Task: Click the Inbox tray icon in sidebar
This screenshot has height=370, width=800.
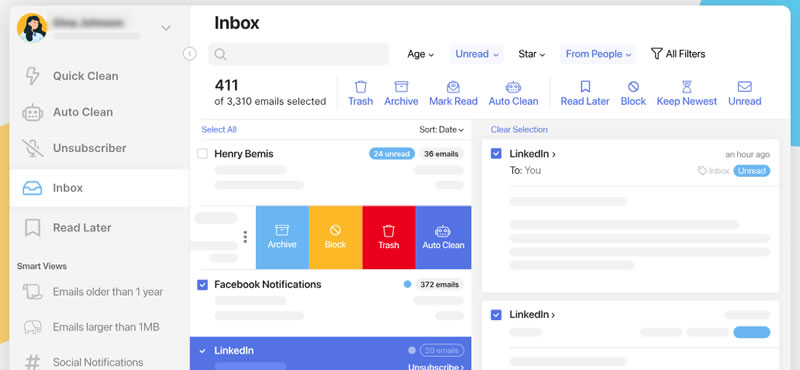Action: [32, 188]
